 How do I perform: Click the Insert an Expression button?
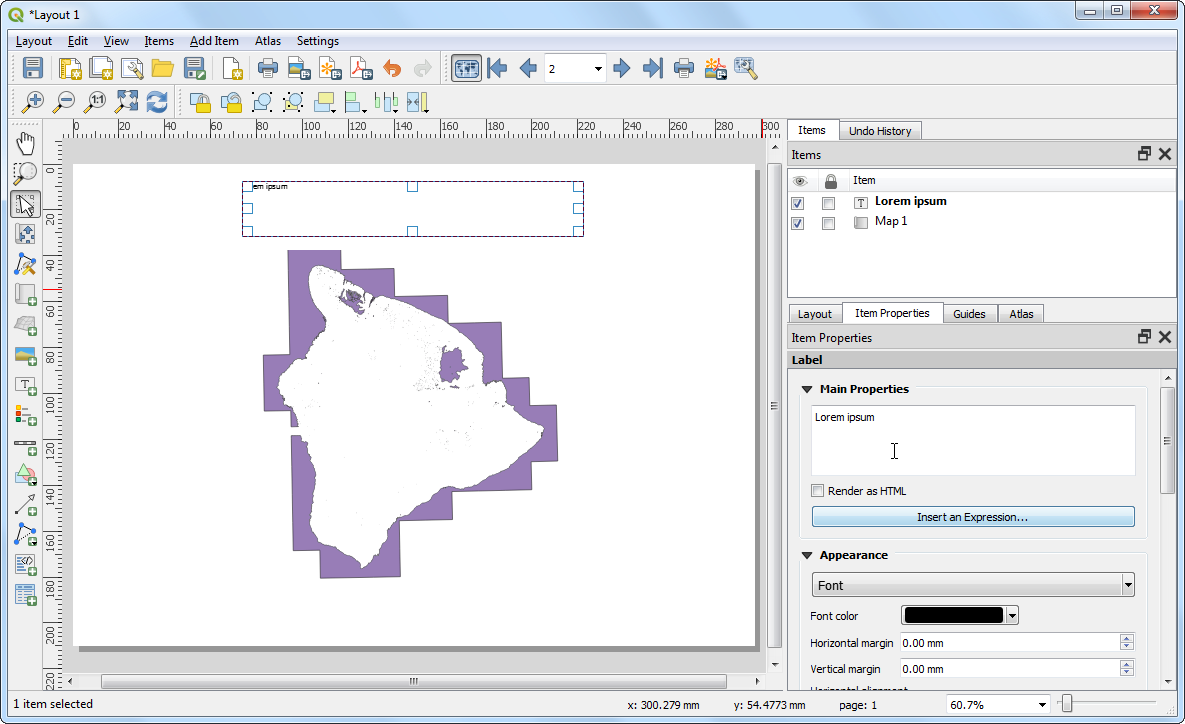tap(972, 517)
